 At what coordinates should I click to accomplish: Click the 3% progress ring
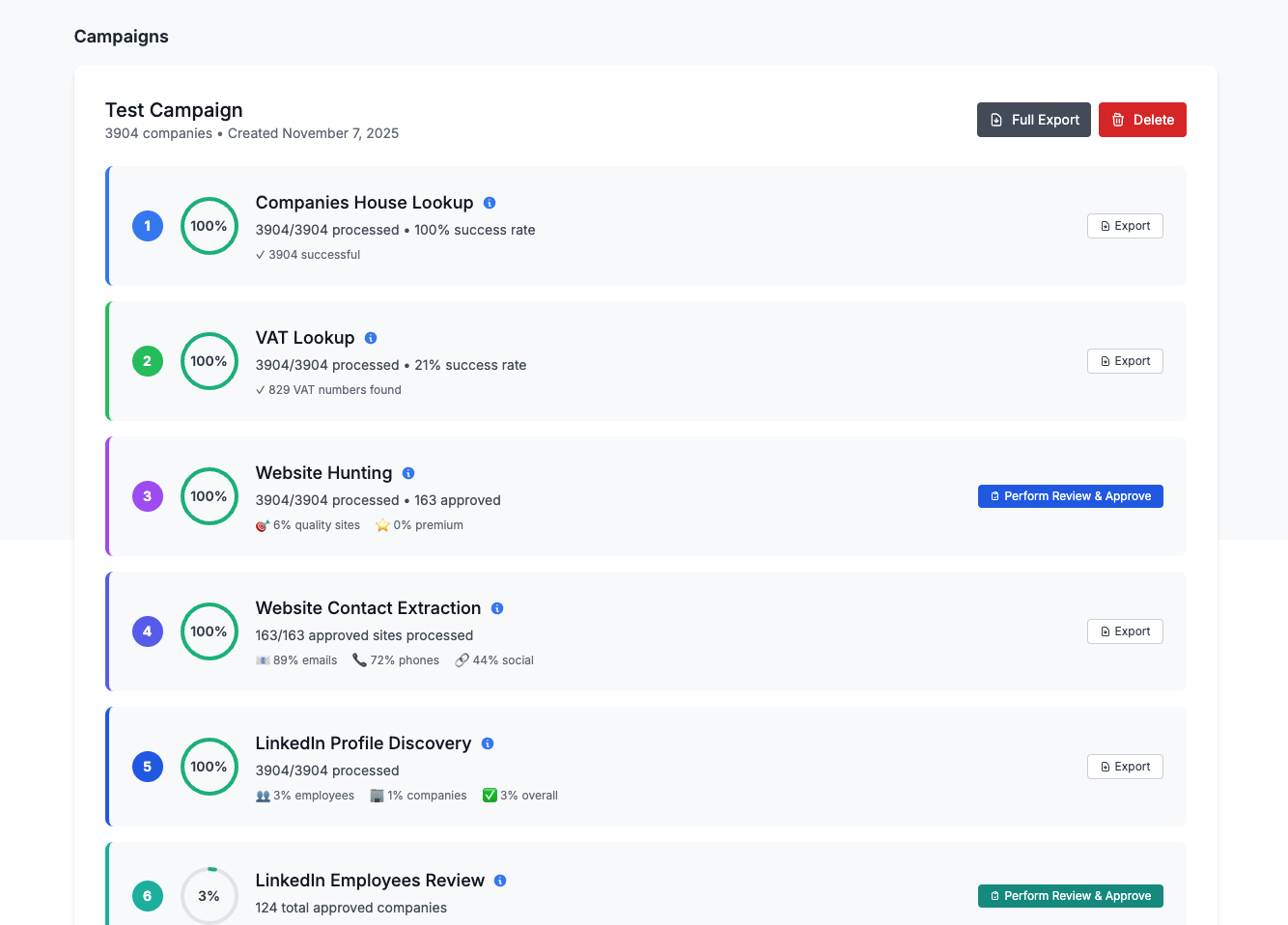[x=210, y=896]
